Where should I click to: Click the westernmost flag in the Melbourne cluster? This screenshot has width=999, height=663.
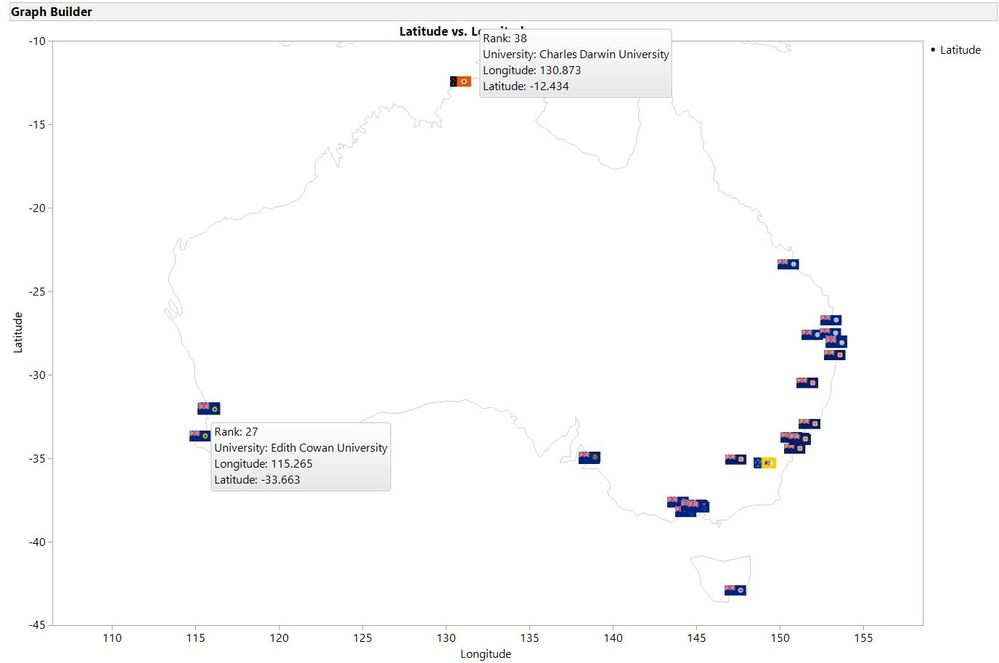click(675, 501)
